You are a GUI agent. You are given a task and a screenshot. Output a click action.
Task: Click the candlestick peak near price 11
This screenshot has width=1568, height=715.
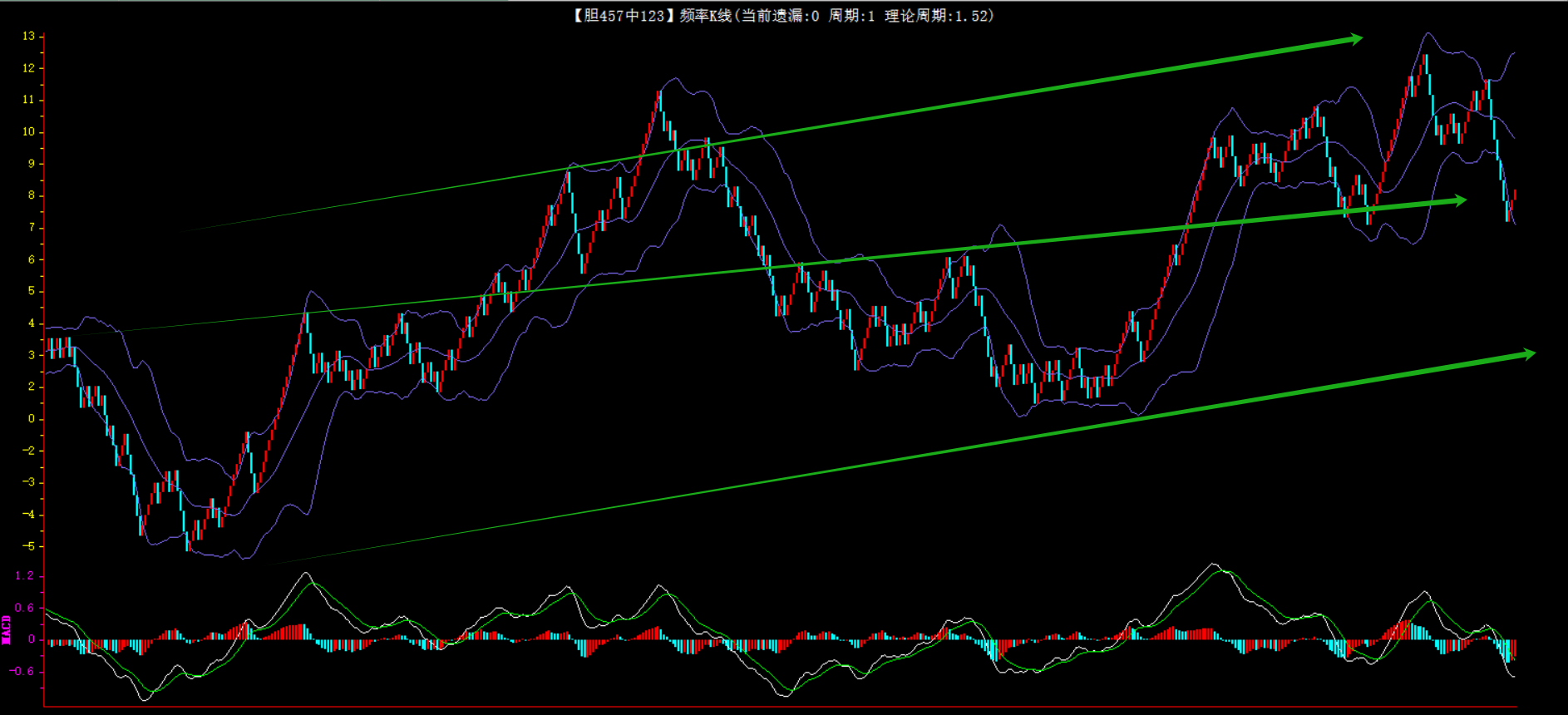pyautogui.click(x=659, y=100)
